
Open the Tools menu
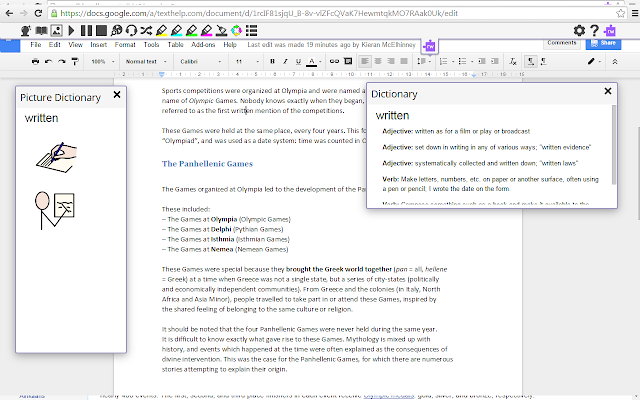click(151, 44)
